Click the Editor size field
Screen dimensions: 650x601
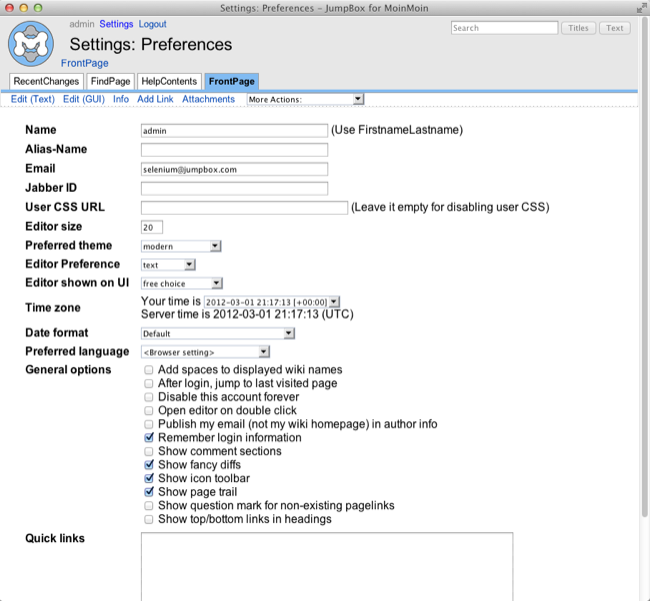pyautogui.click(x=152, y=227)
